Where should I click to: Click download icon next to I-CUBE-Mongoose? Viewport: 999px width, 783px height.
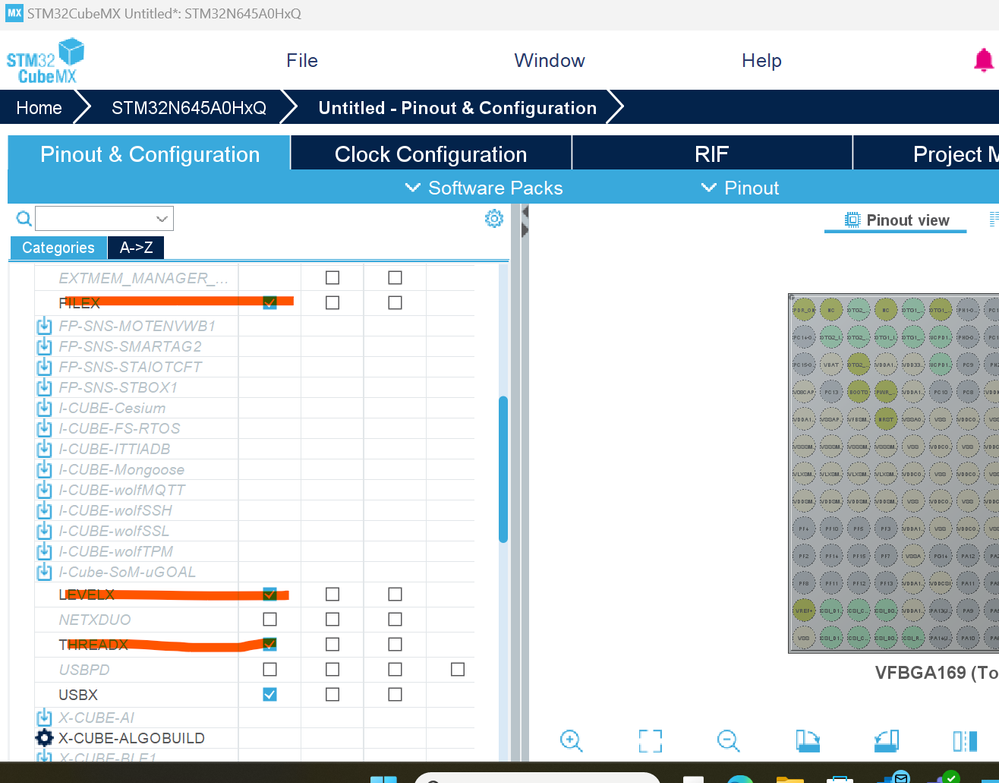[x=44, y=470]
